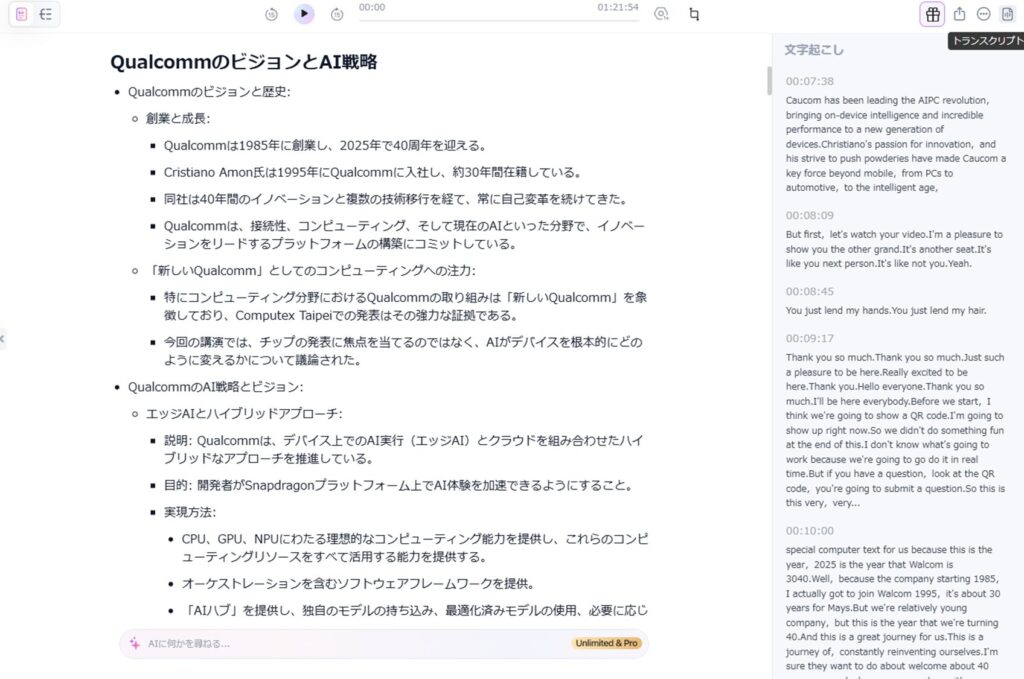
Task: Click the line 'オーケストレーションを含むソフトウェア…'
Action: [358, 584]
